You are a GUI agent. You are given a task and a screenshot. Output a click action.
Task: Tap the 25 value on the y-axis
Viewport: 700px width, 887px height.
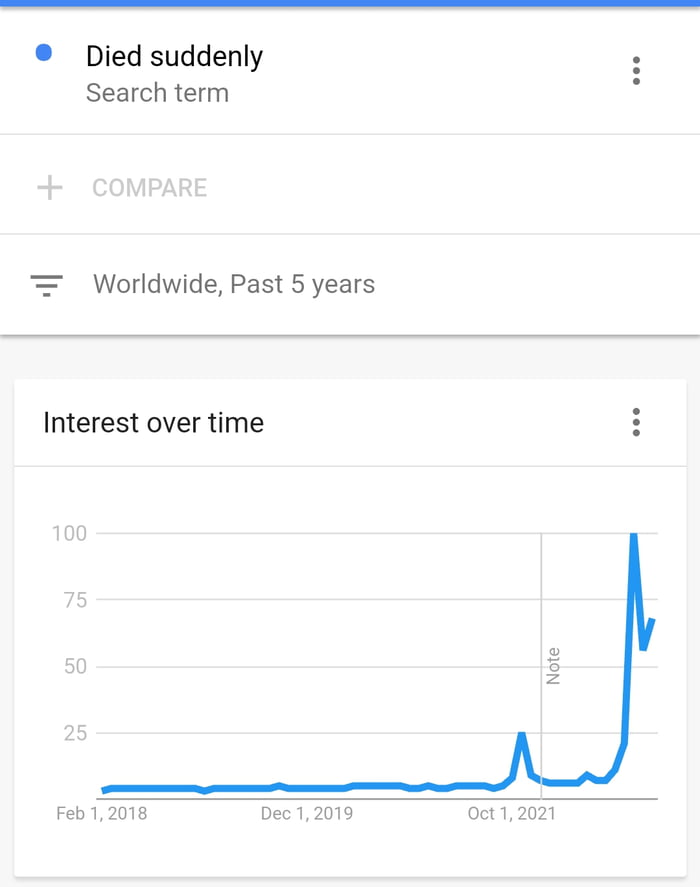(75, 733)
